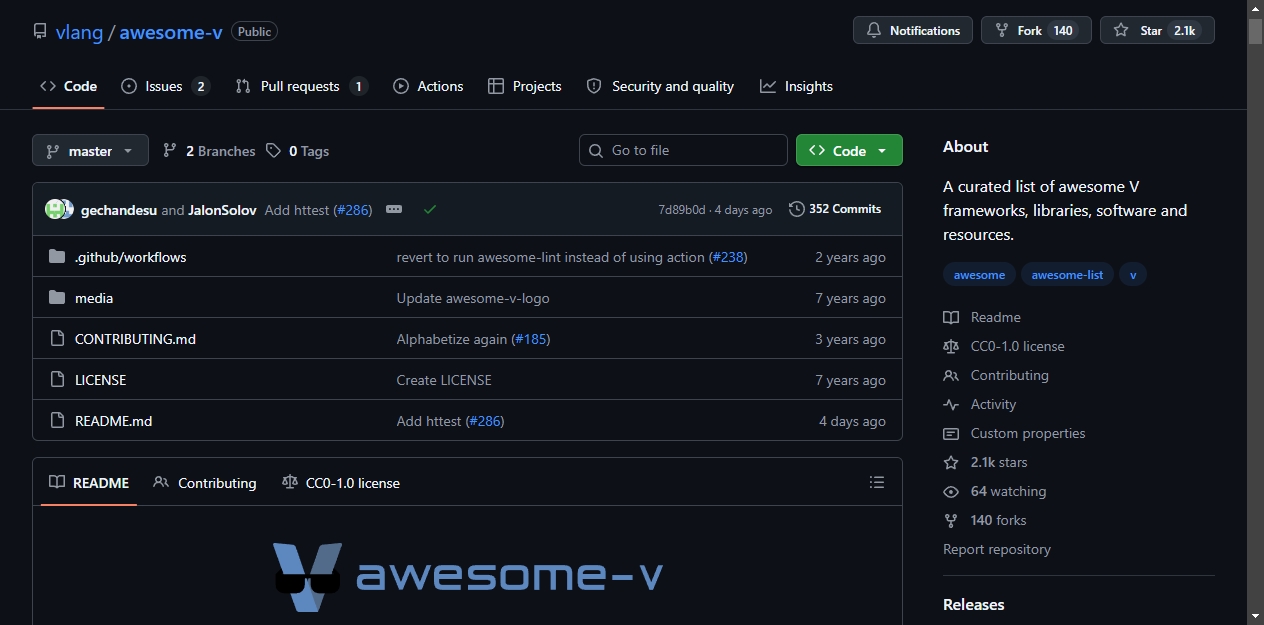Open the gechandesu profile link

[119, 210]
